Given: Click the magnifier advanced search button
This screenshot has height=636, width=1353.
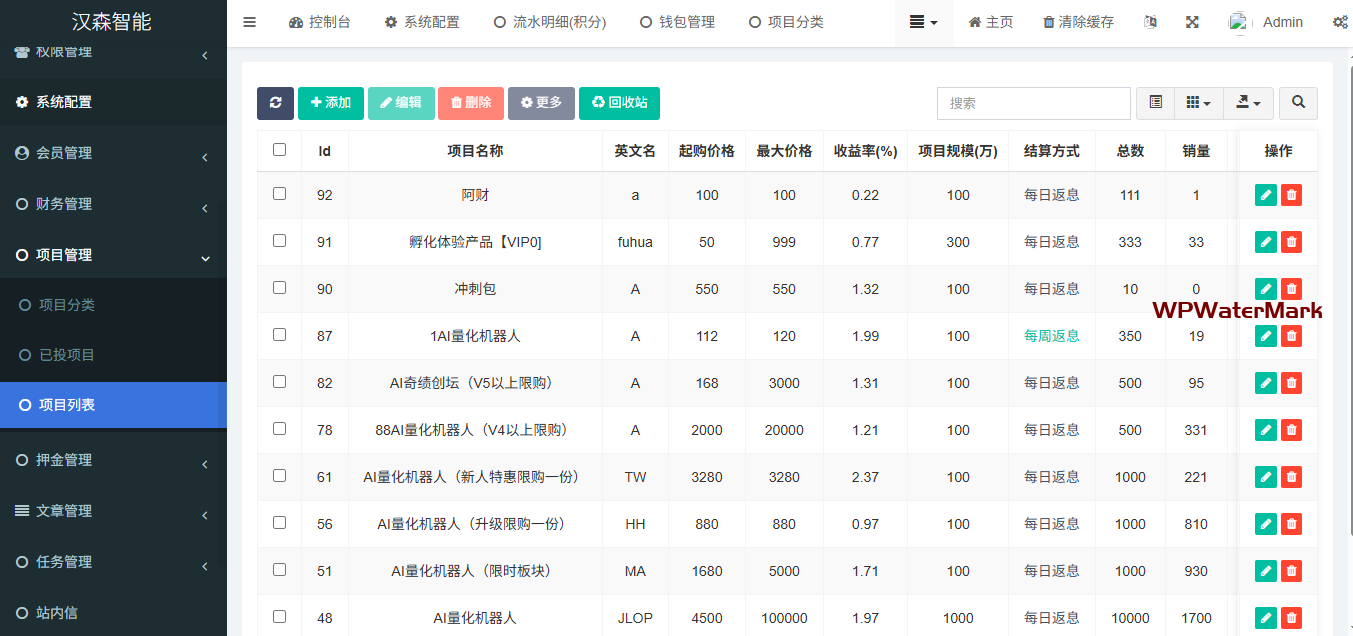Looking at the screenshot, I should 1298,103.
